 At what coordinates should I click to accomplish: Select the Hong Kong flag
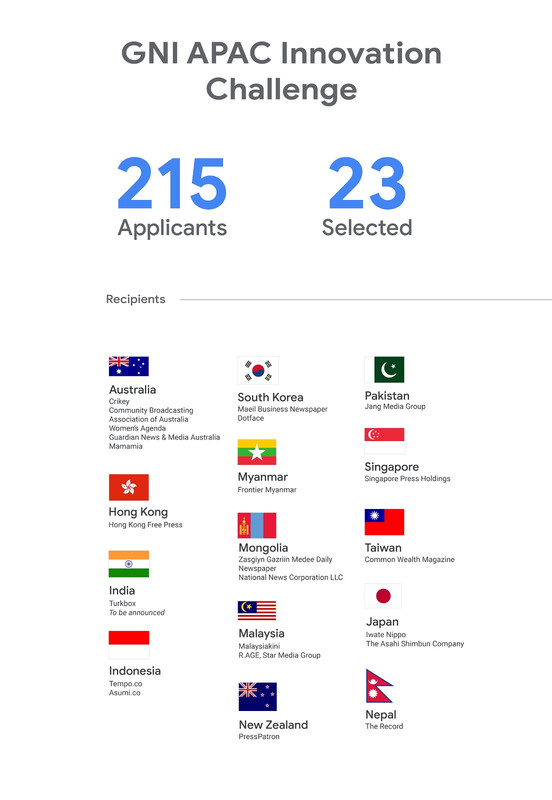click(129, 487)
